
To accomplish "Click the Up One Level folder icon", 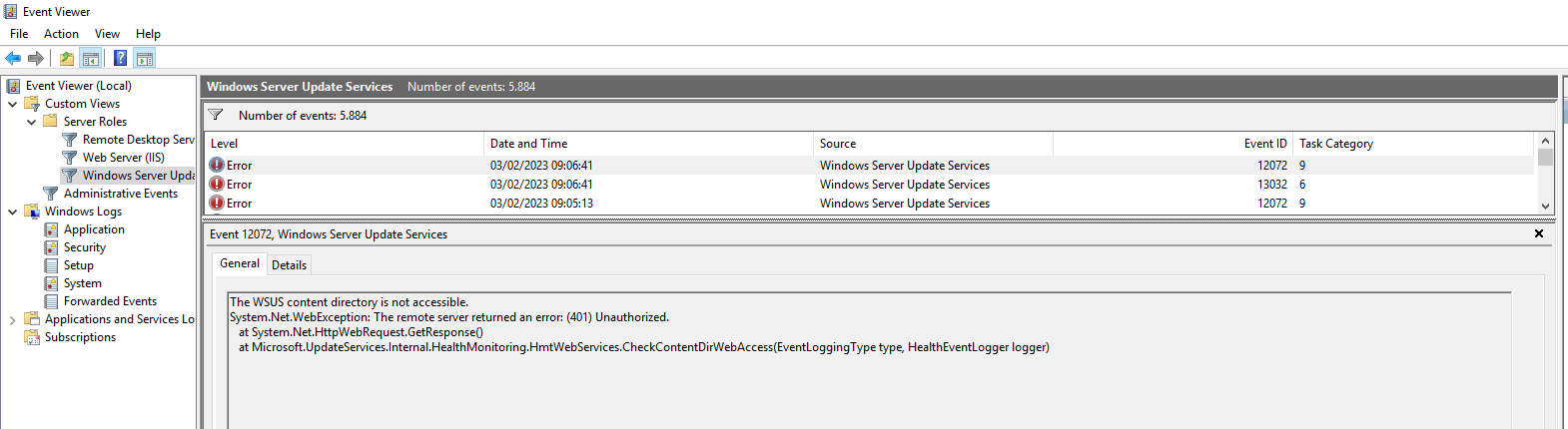I will tap(66, 58).
